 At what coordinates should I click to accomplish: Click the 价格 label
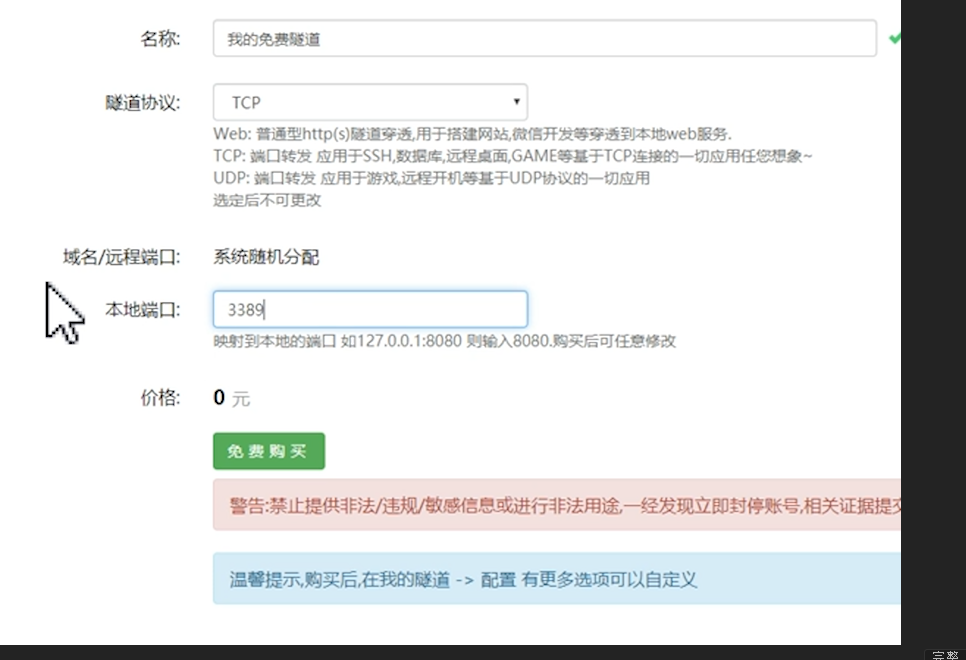(x=160, y=397)
